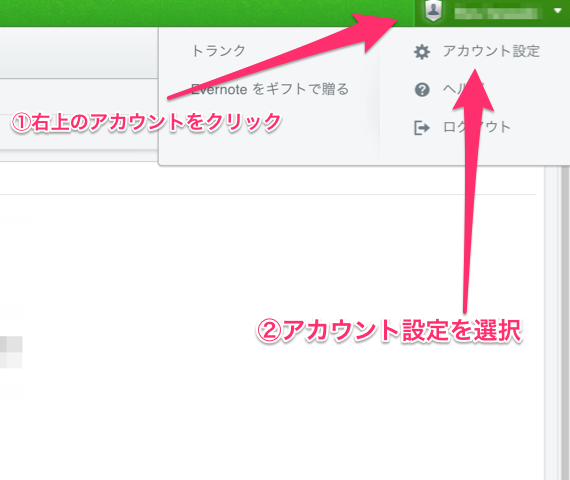Click the account avatar icon
Screen dimensions: 570x480
coord(433,10)
